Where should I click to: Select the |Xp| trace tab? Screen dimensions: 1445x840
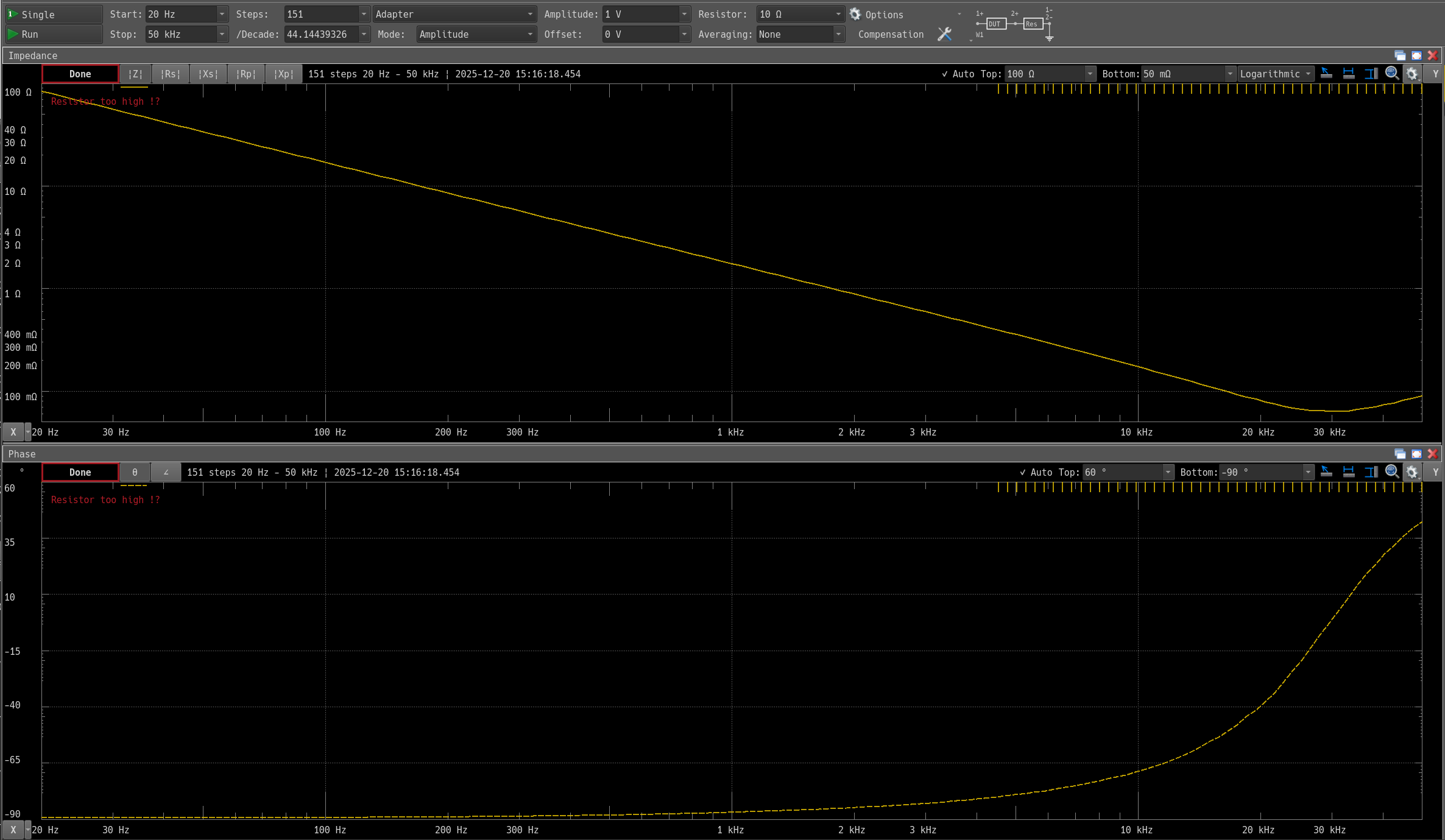point(284,74)
